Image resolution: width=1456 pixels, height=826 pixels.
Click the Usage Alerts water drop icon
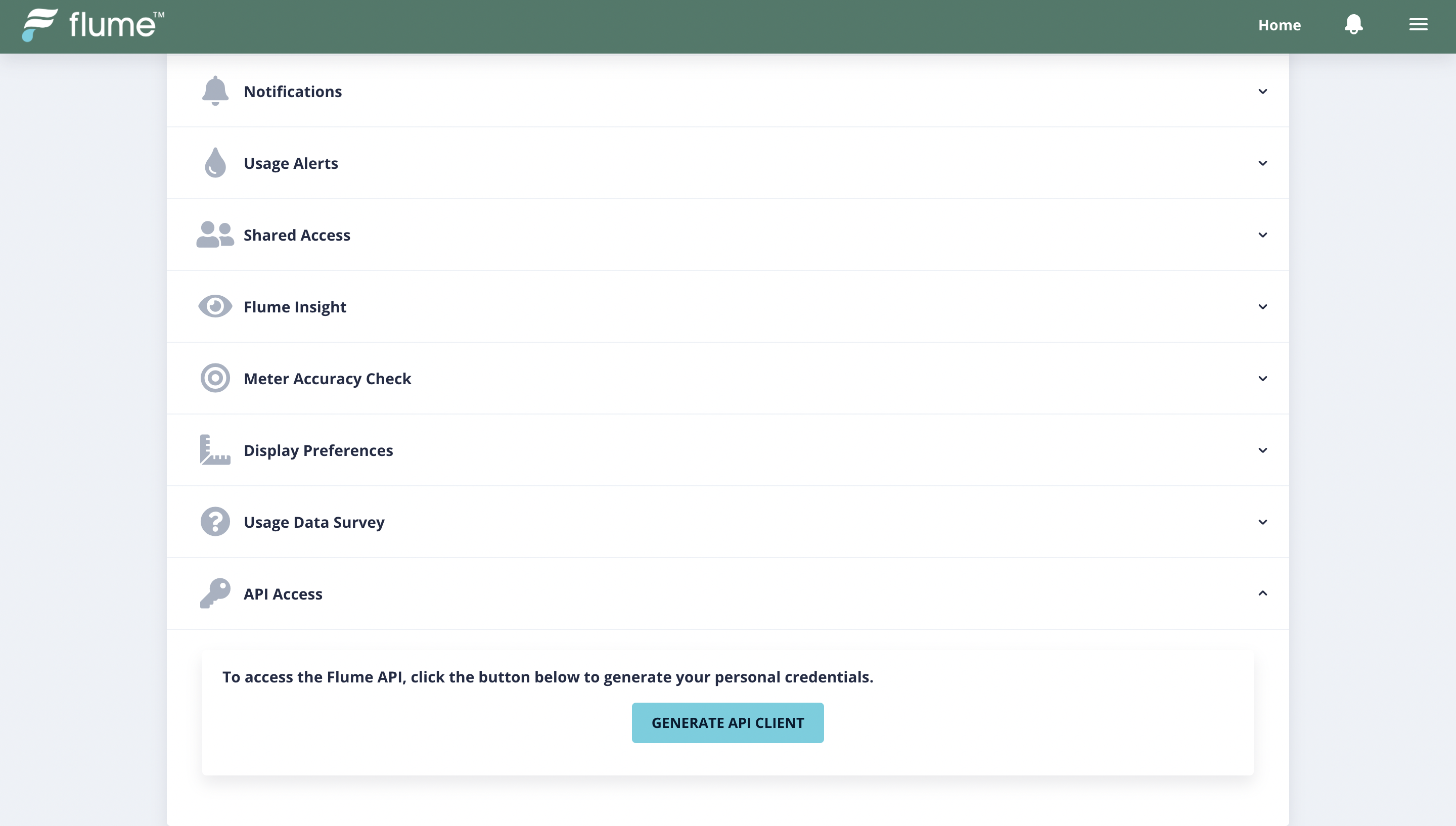pyautogui.click(x=215, y=163)
